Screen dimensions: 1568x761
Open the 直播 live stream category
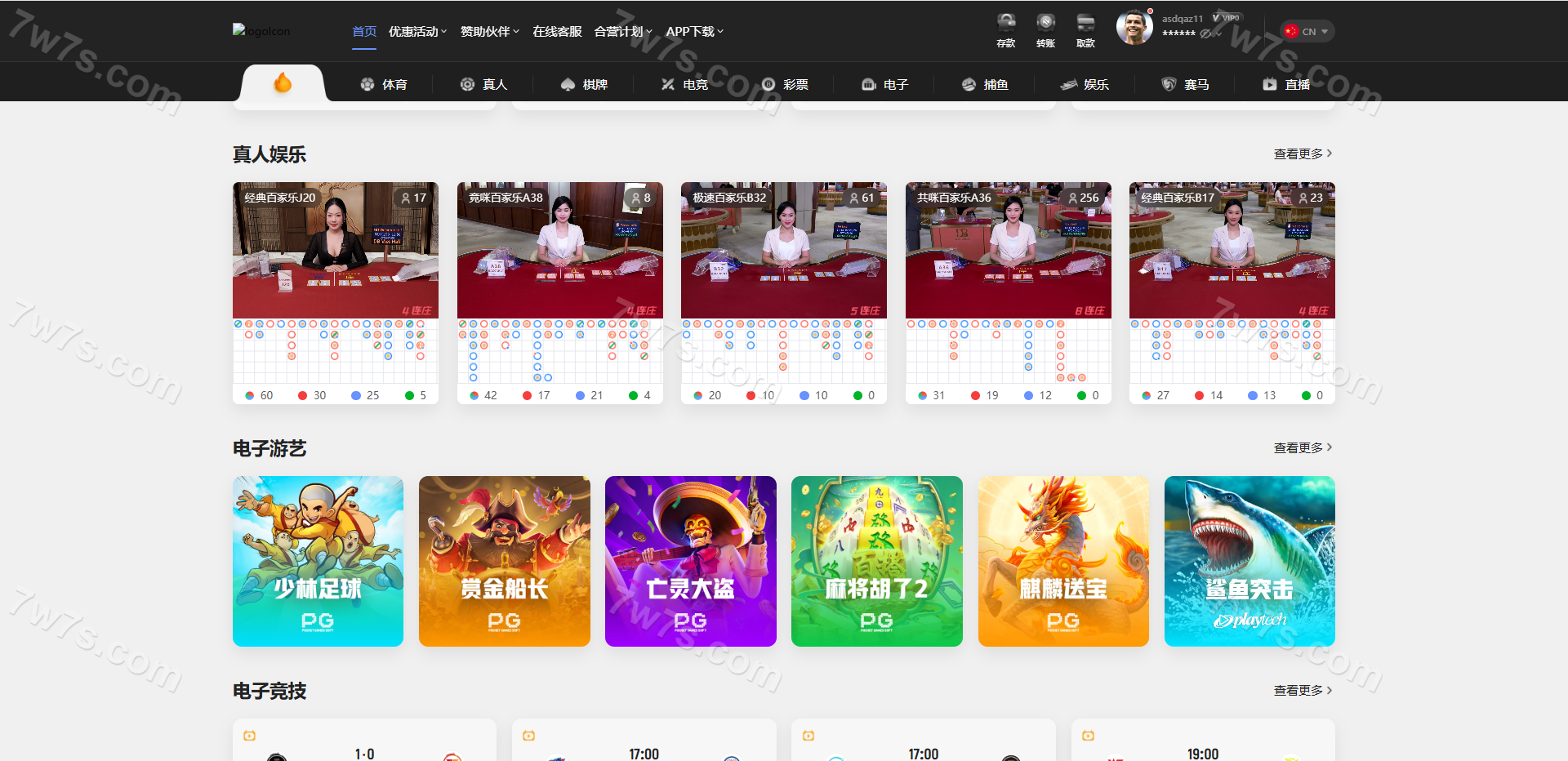tap(1286, 84)
